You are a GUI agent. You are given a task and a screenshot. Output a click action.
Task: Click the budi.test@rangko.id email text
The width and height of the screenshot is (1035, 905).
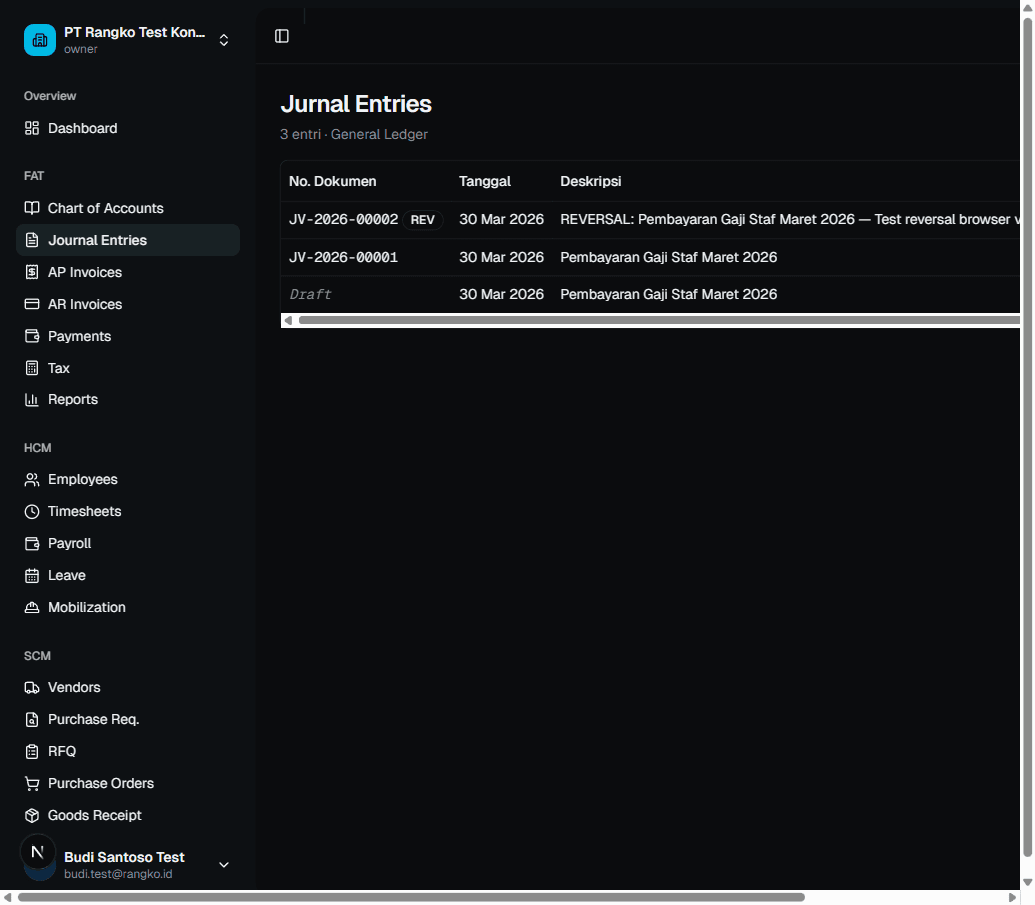tap(118, 874)
